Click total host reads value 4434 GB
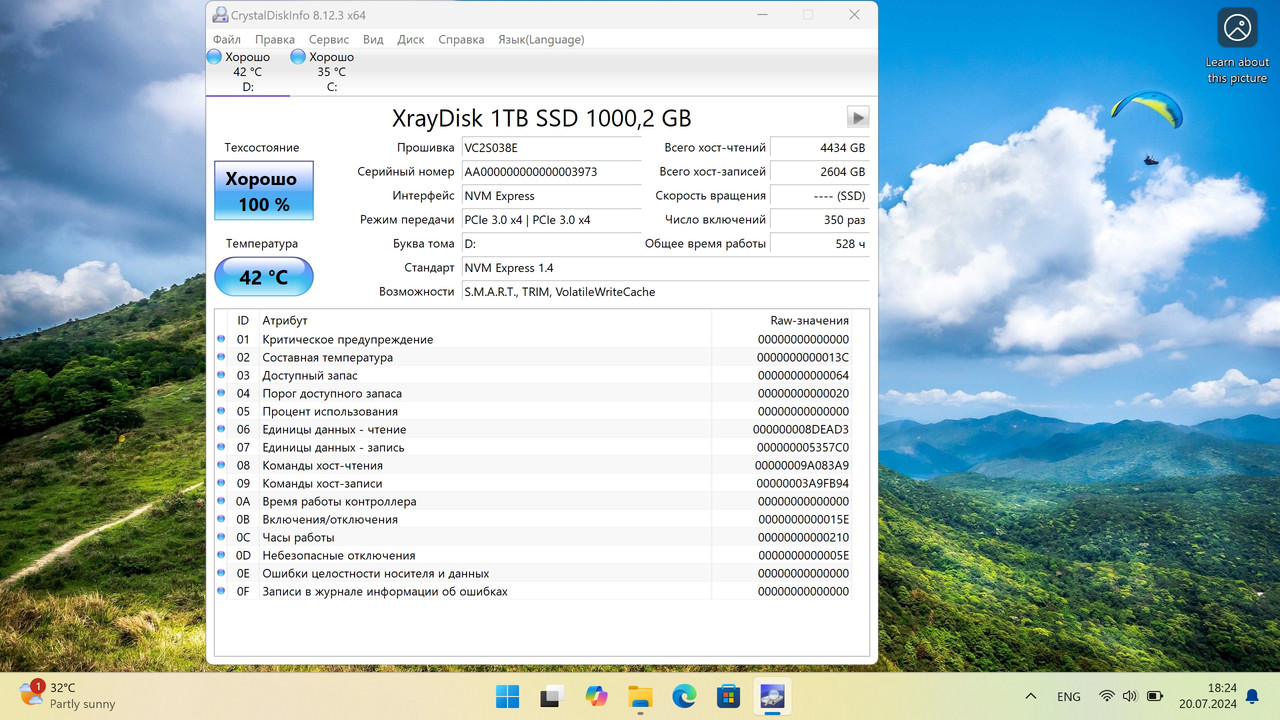Image resolution: width=1280 pixels, height=720 pixels. click(x=820, y=148)
